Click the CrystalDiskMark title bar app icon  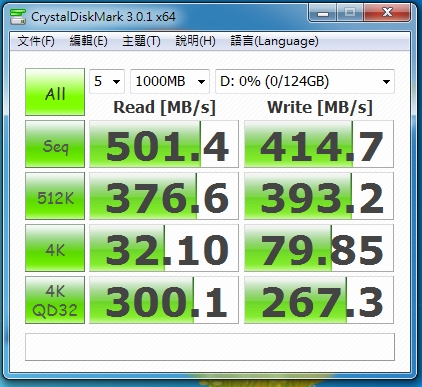pyautogui.click(x=18, y=17)
